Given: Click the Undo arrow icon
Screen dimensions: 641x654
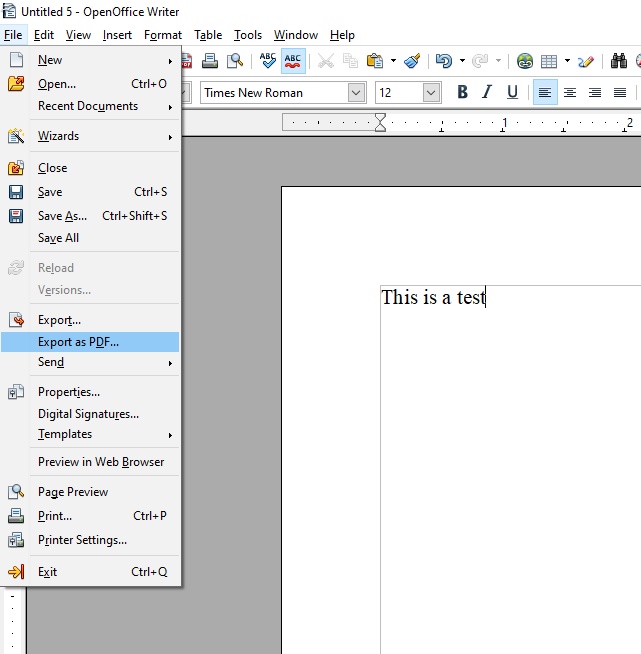Looking at the screenshot, I should [444, 61].
